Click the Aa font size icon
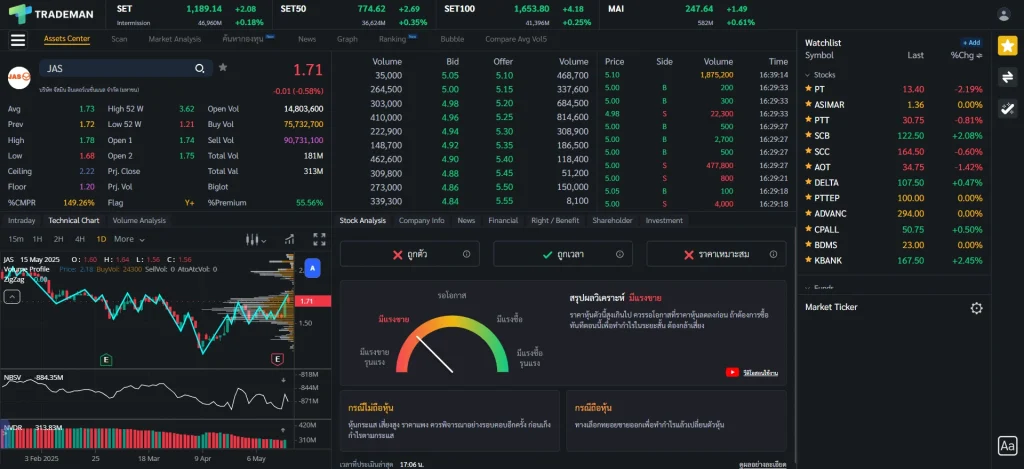This screenshot has height=469, width=1024. tap(1007, 447)
